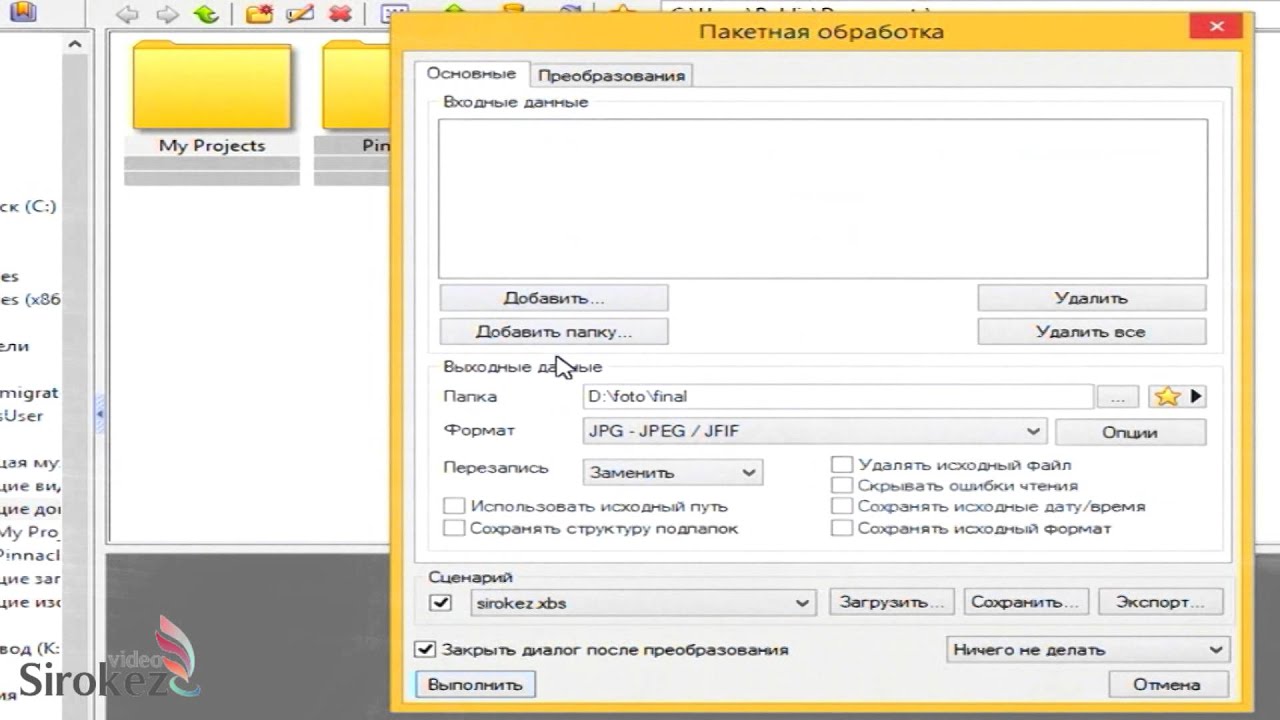Click the Папка path input field

click(x=838, y=396)
